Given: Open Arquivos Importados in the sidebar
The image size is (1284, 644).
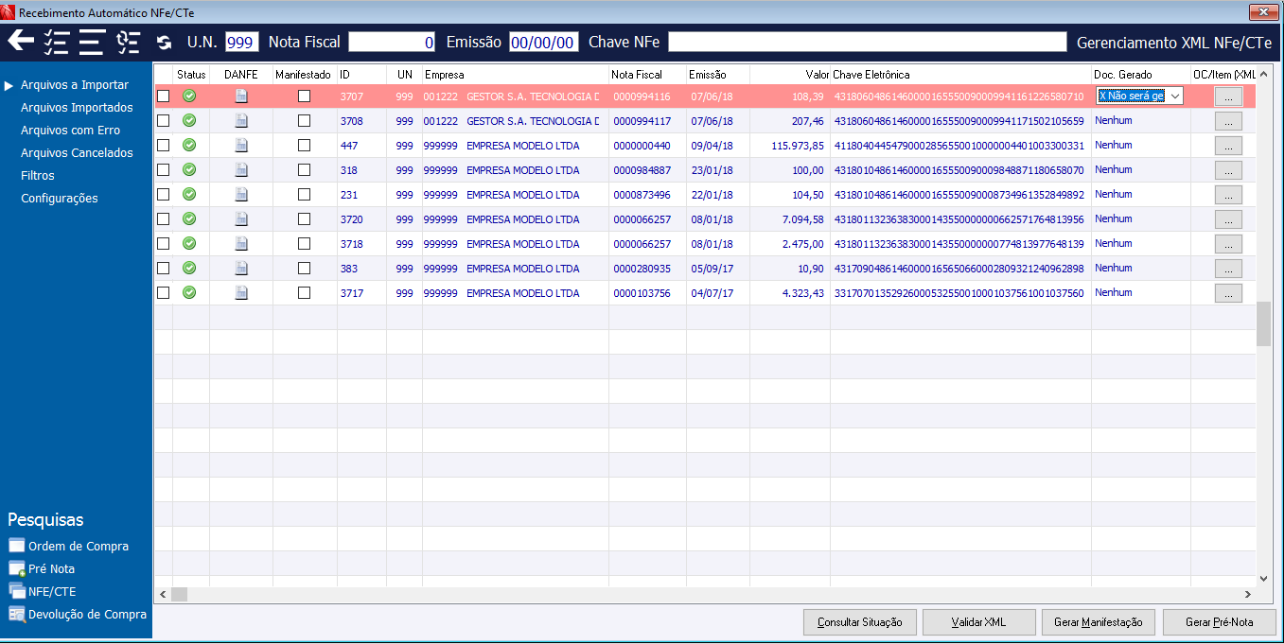Looking at the screenshot, I should coord(76,107).
